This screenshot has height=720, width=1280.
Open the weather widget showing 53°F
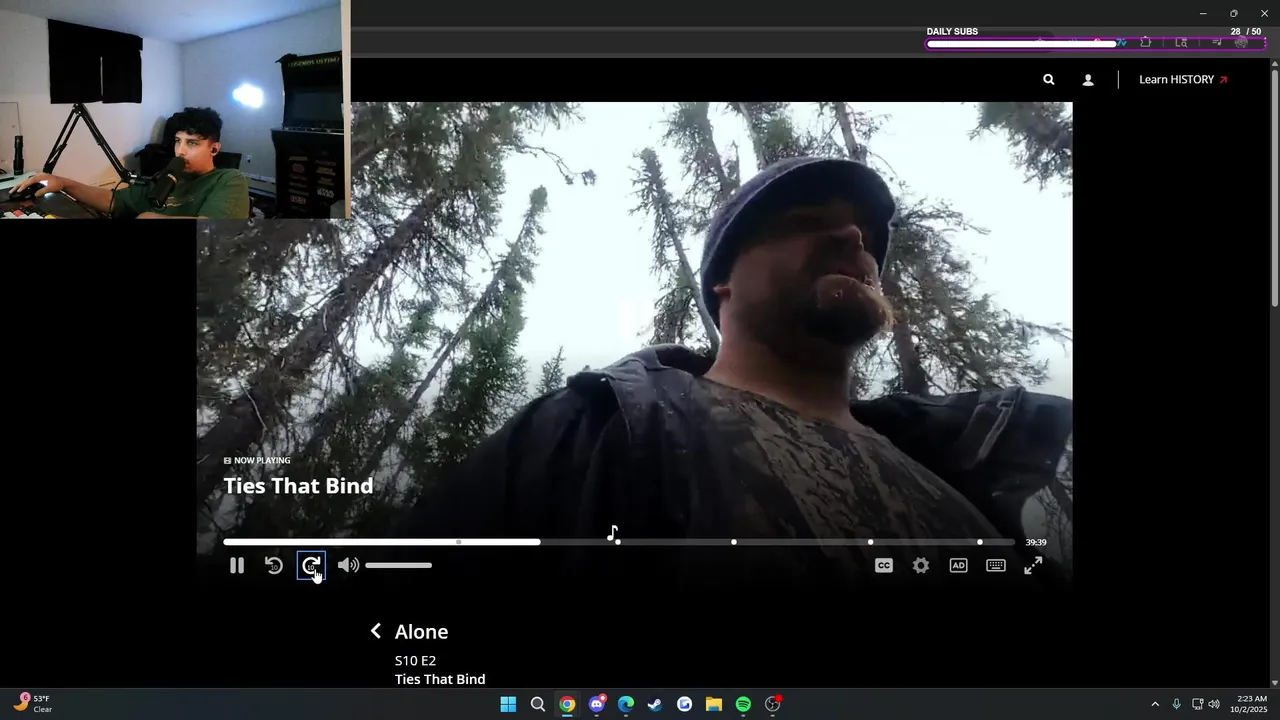pos(32,704)
